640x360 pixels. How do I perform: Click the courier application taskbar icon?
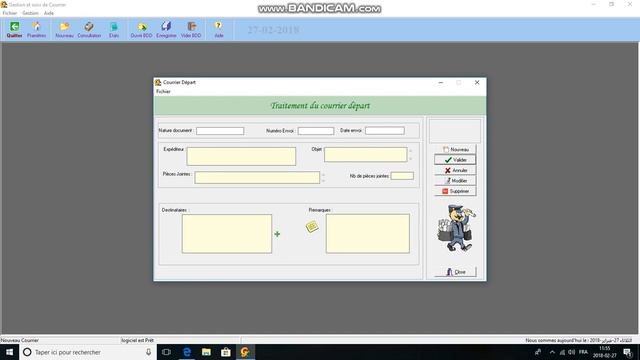[x=245, y=352]
